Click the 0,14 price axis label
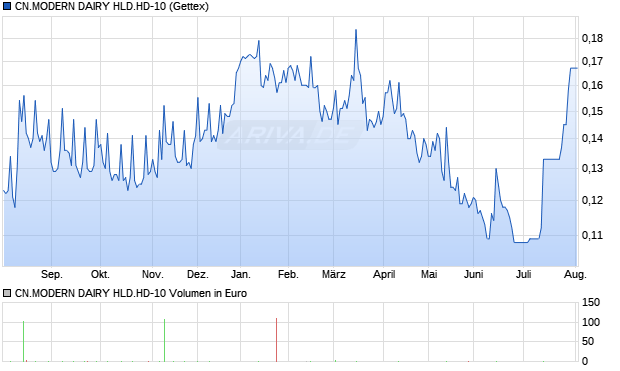The image size is (620, 371). click(592, 138)
